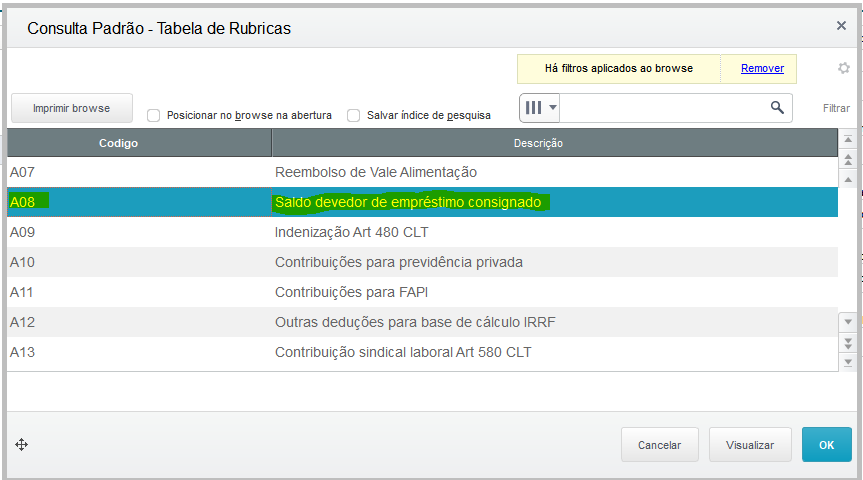Enable Salvar índice de pesquisa
Image resolution: width=863 pixels, height=480 pixels.
353,115
